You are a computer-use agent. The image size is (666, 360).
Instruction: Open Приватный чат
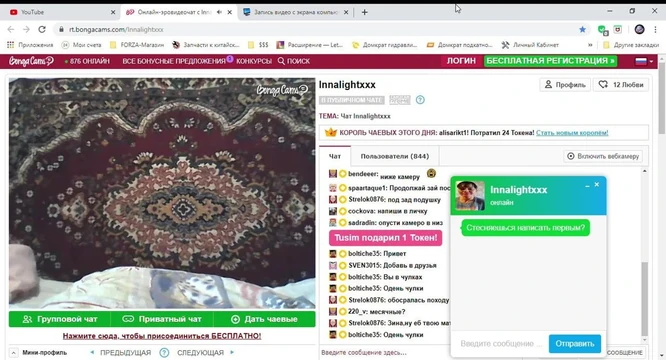[x=162, y=319]
